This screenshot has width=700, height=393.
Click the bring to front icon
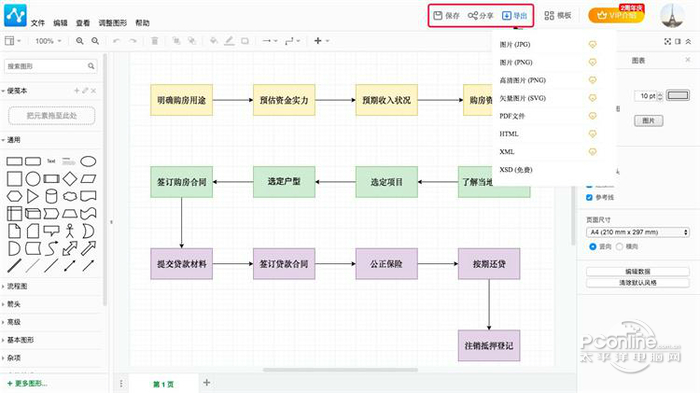coord(176,41)
